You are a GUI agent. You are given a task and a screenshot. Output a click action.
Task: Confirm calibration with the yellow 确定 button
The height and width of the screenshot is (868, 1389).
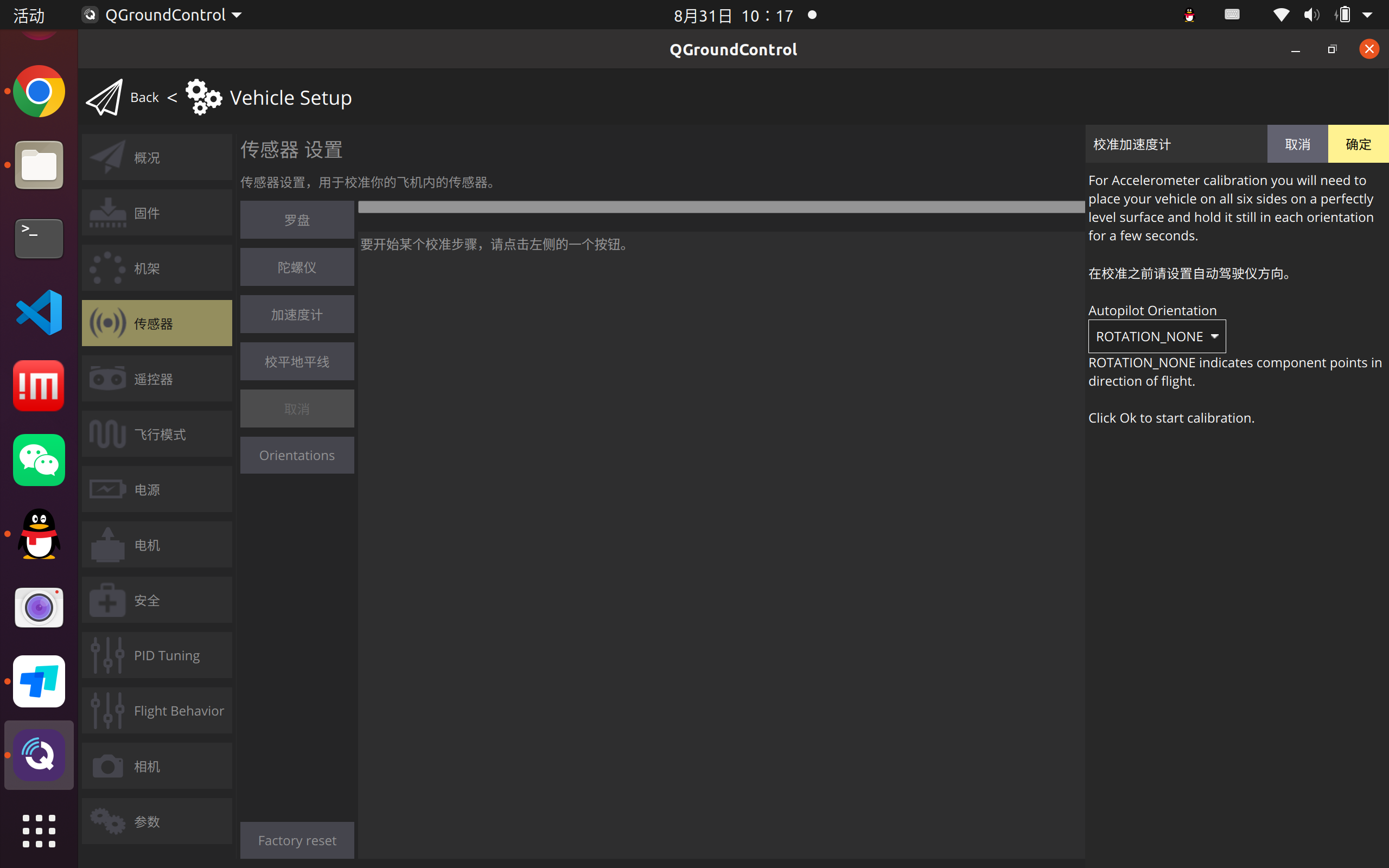(1358, 144)
